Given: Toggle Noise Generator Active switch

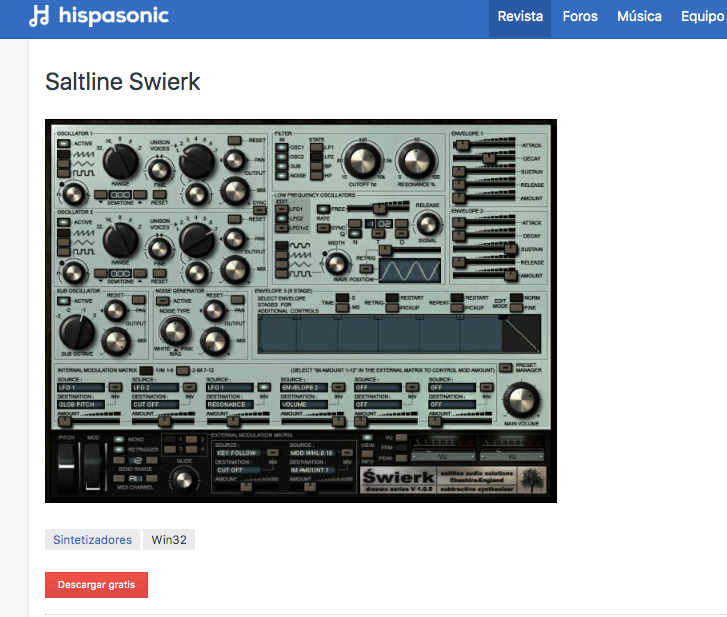Looking at the screenshot, I should click(x=162, y=301).
